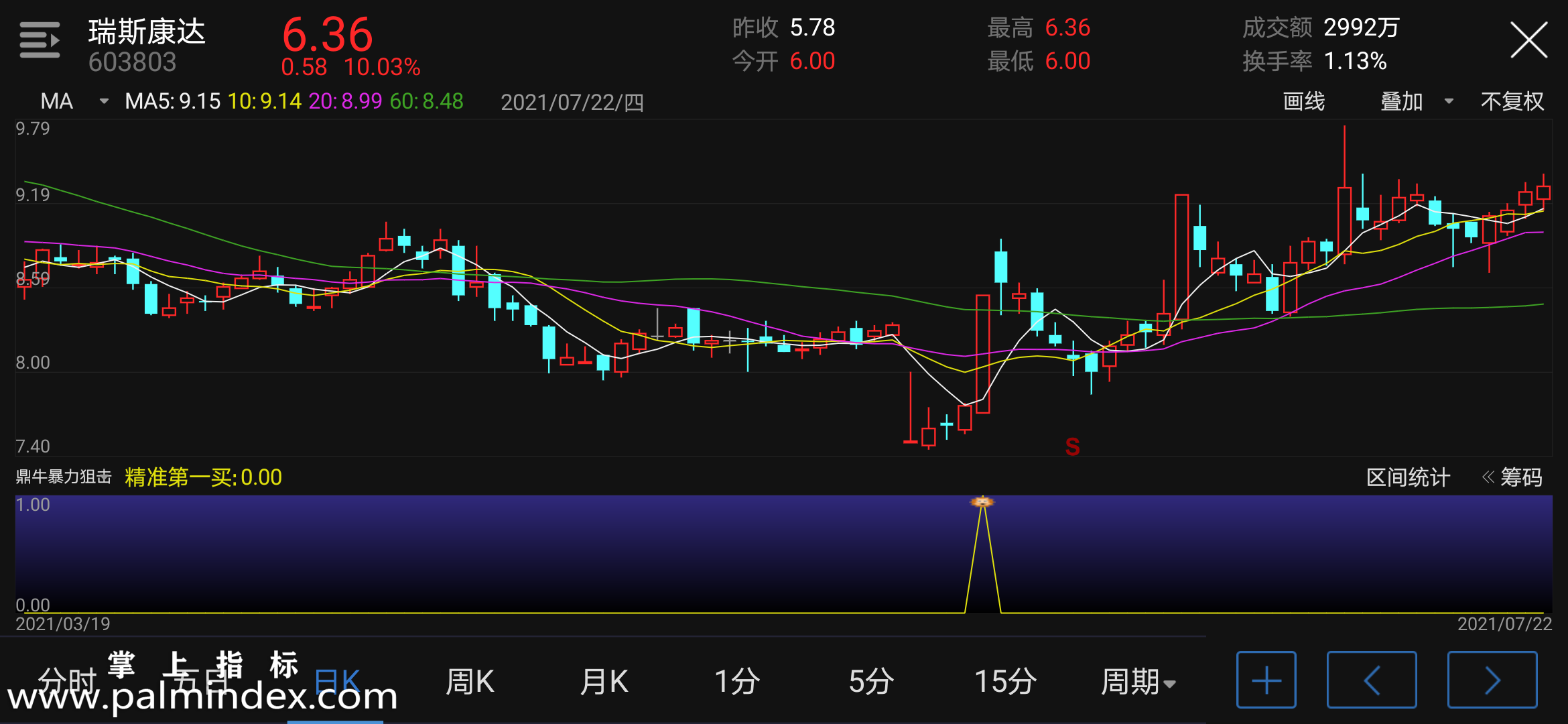Click the signal spike marker in indicator panel

982,501
